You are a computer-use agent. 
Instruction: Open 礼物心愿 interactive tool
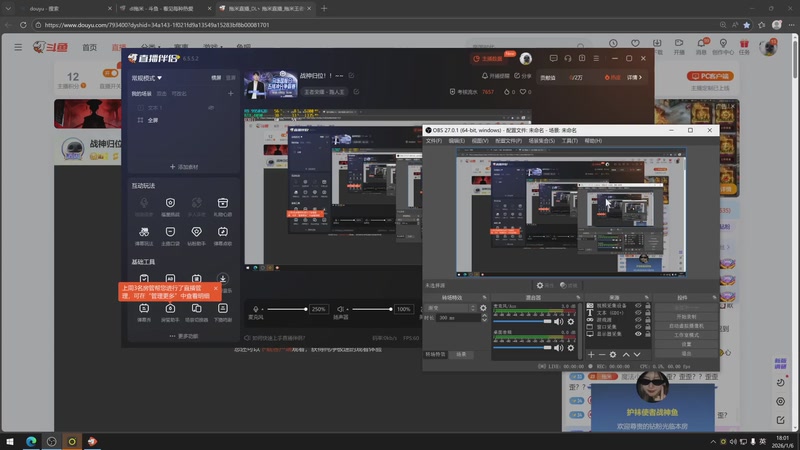click(222, 207)
